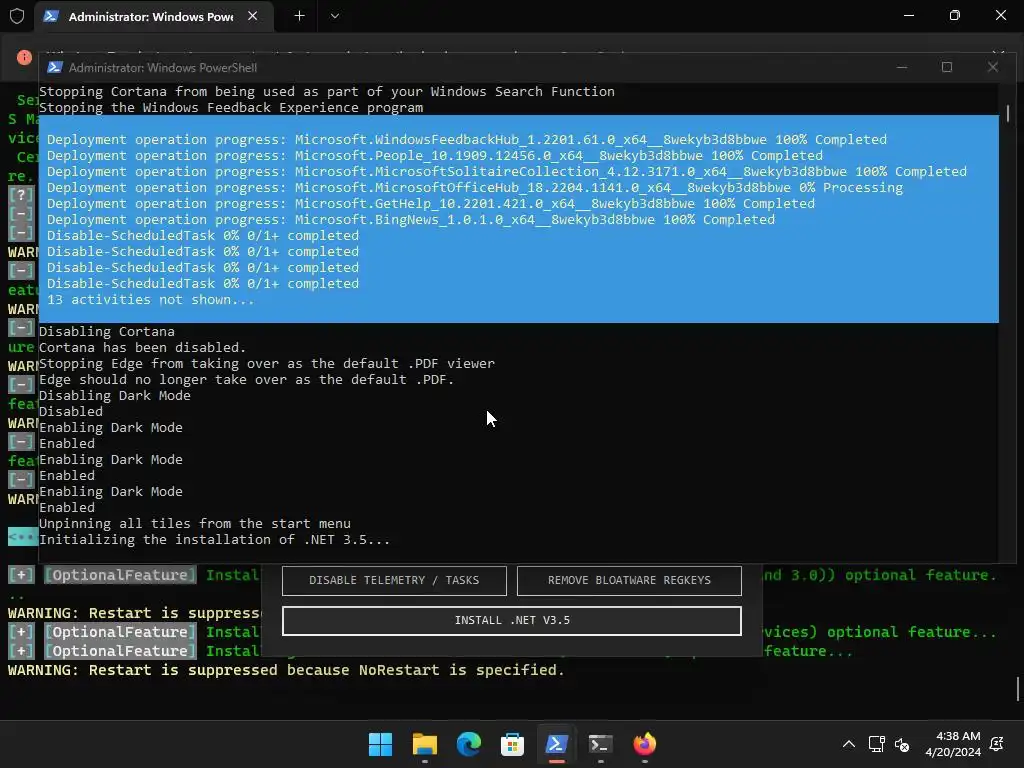Click the muted volume tray icon
This screenshot has width=1024, height=768.
point(902,744)
